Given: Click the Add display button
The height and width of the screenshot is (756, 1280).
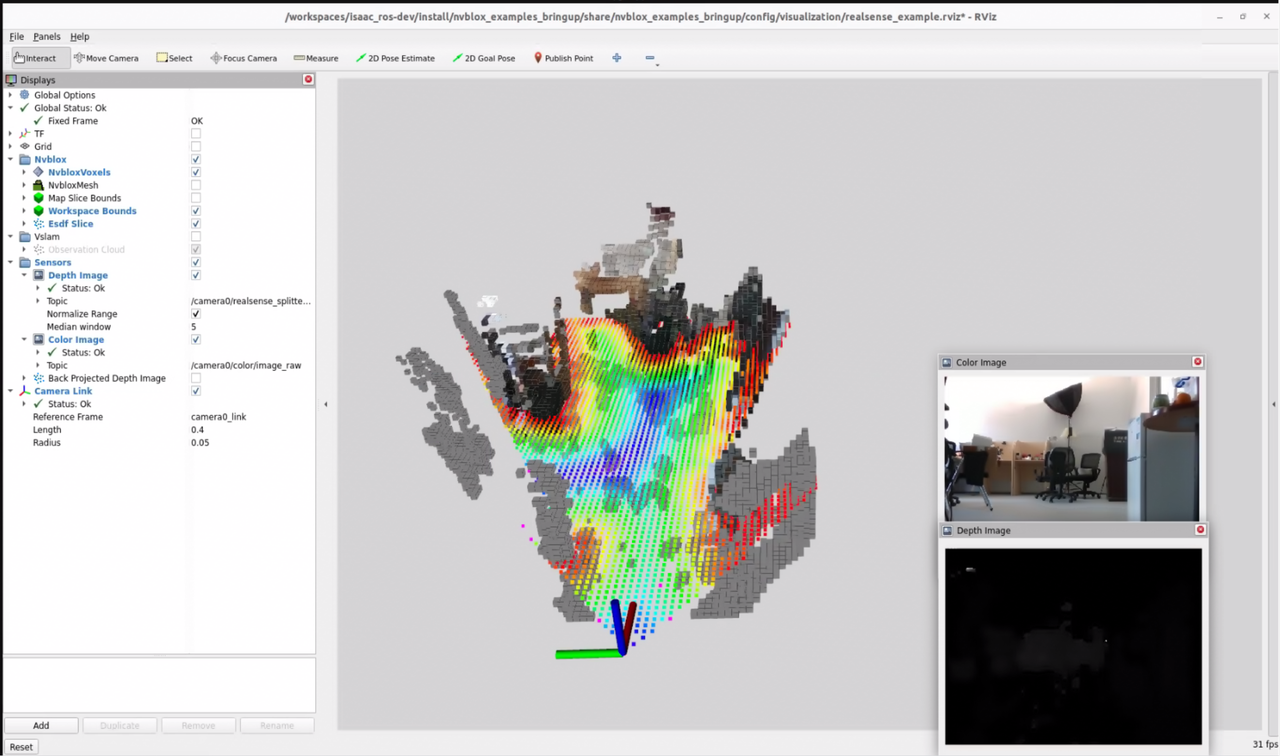Looking at the screenshot, I should [x=41, y=725].
